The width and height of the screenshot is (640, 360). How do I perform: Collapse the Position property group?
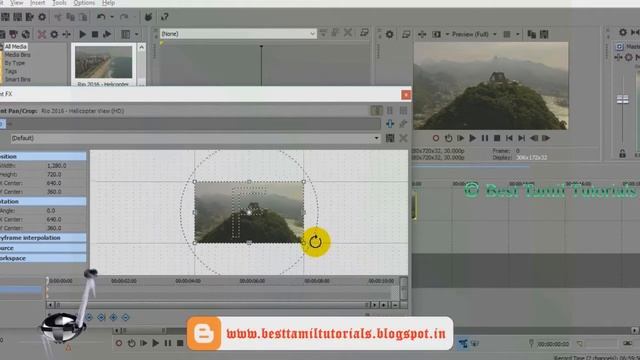point(43,156)
